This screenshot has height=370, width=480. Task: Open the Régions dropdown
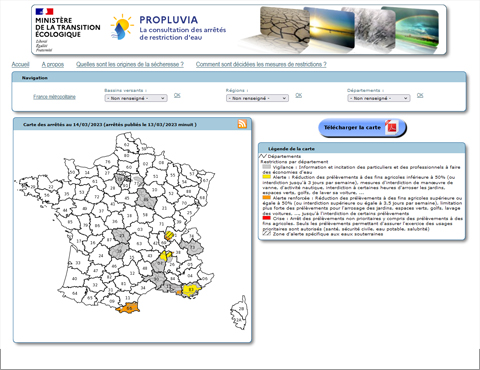[x=257, y=98]
